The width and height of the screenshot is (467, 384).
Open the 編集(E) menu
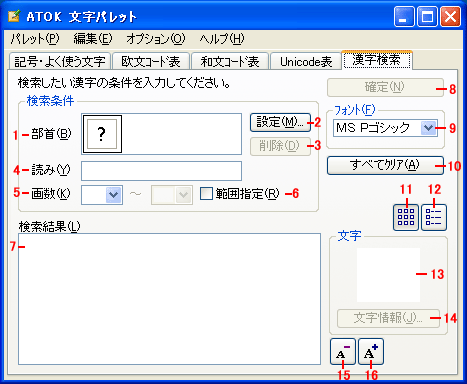tap(93, 39)
